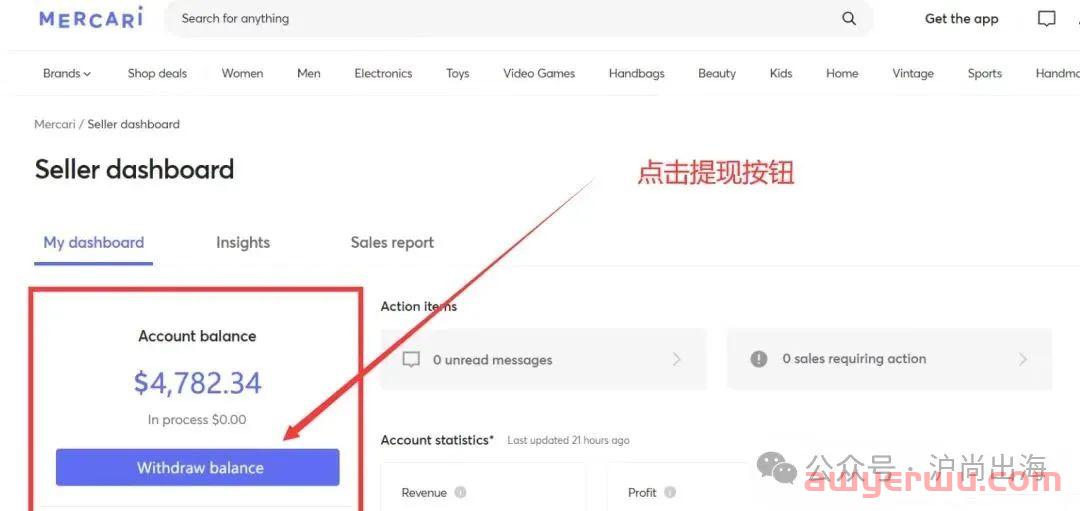Viewport: 1080px width, 511px height.
Task: Click the Account statistics heading
Action: pyautogui.click(x=437, y=439)
